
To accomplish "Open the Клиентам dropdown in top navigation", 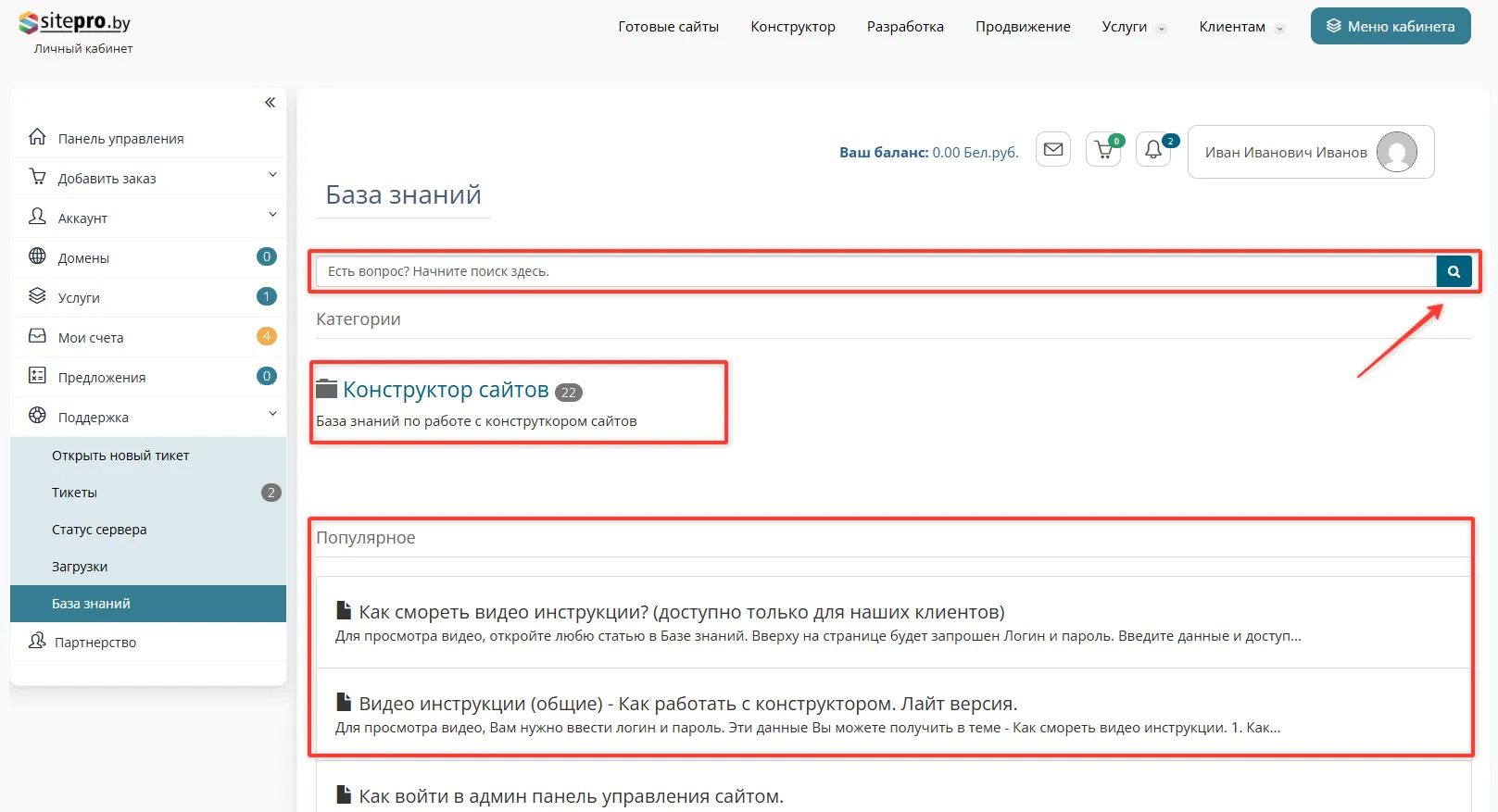I will coord(1240,27).
